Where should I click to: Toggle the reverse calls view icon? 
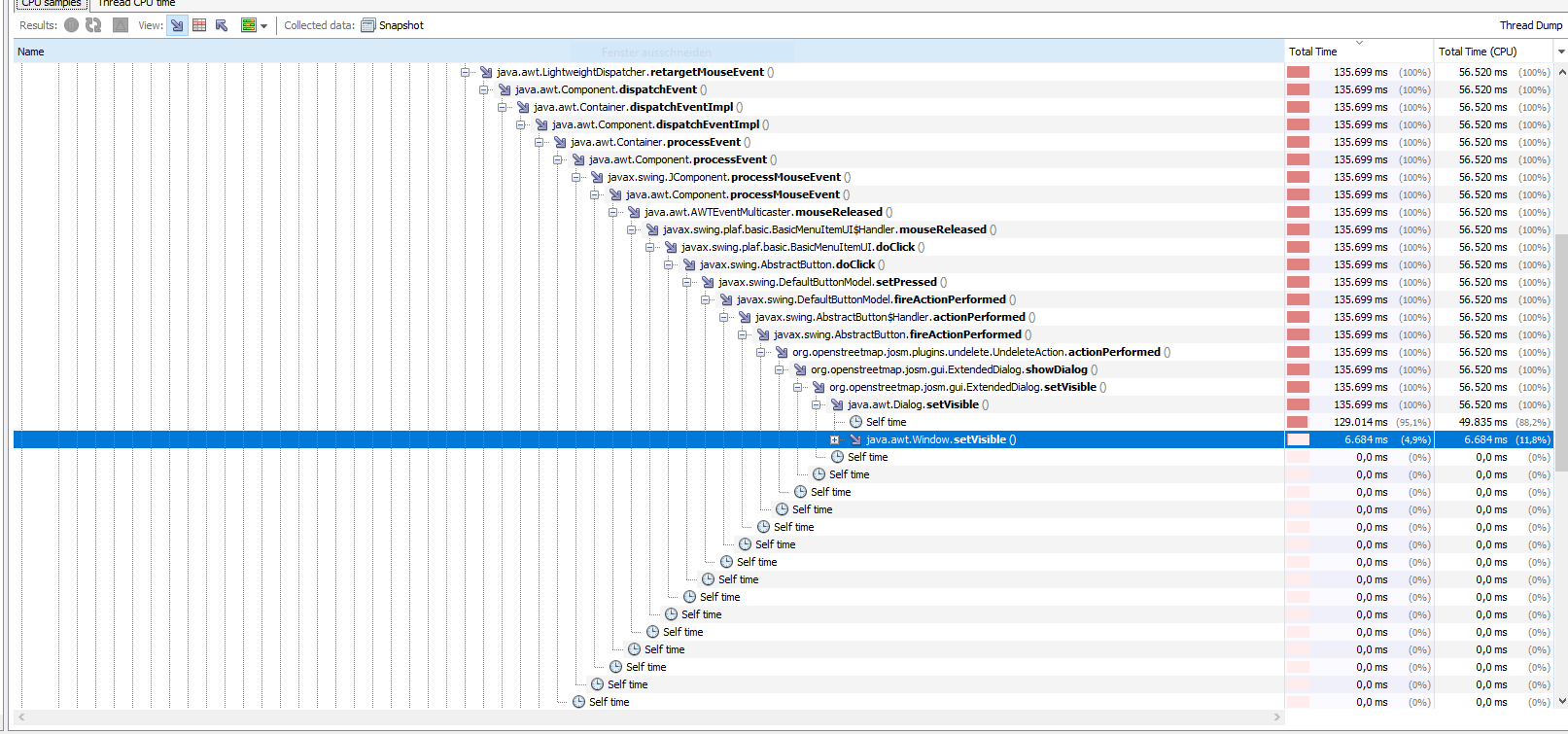(x=222, y=25)
